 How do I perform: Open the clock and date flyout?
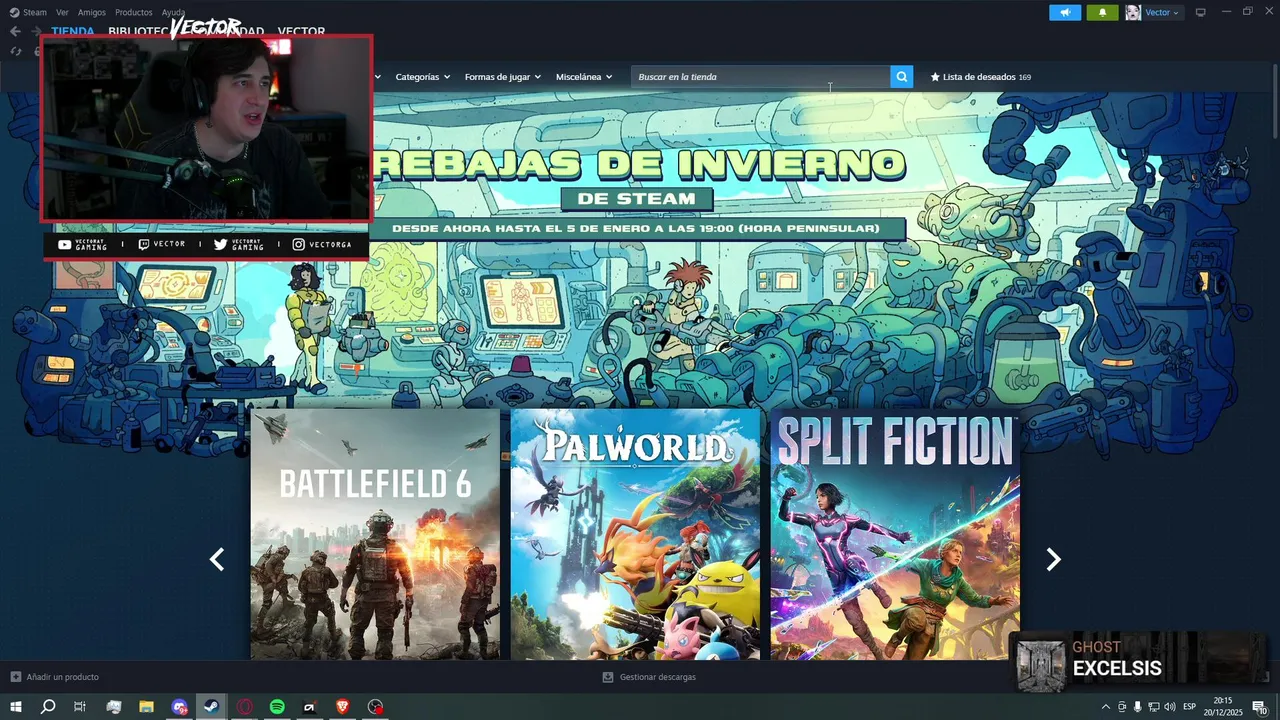[1223, 707]
